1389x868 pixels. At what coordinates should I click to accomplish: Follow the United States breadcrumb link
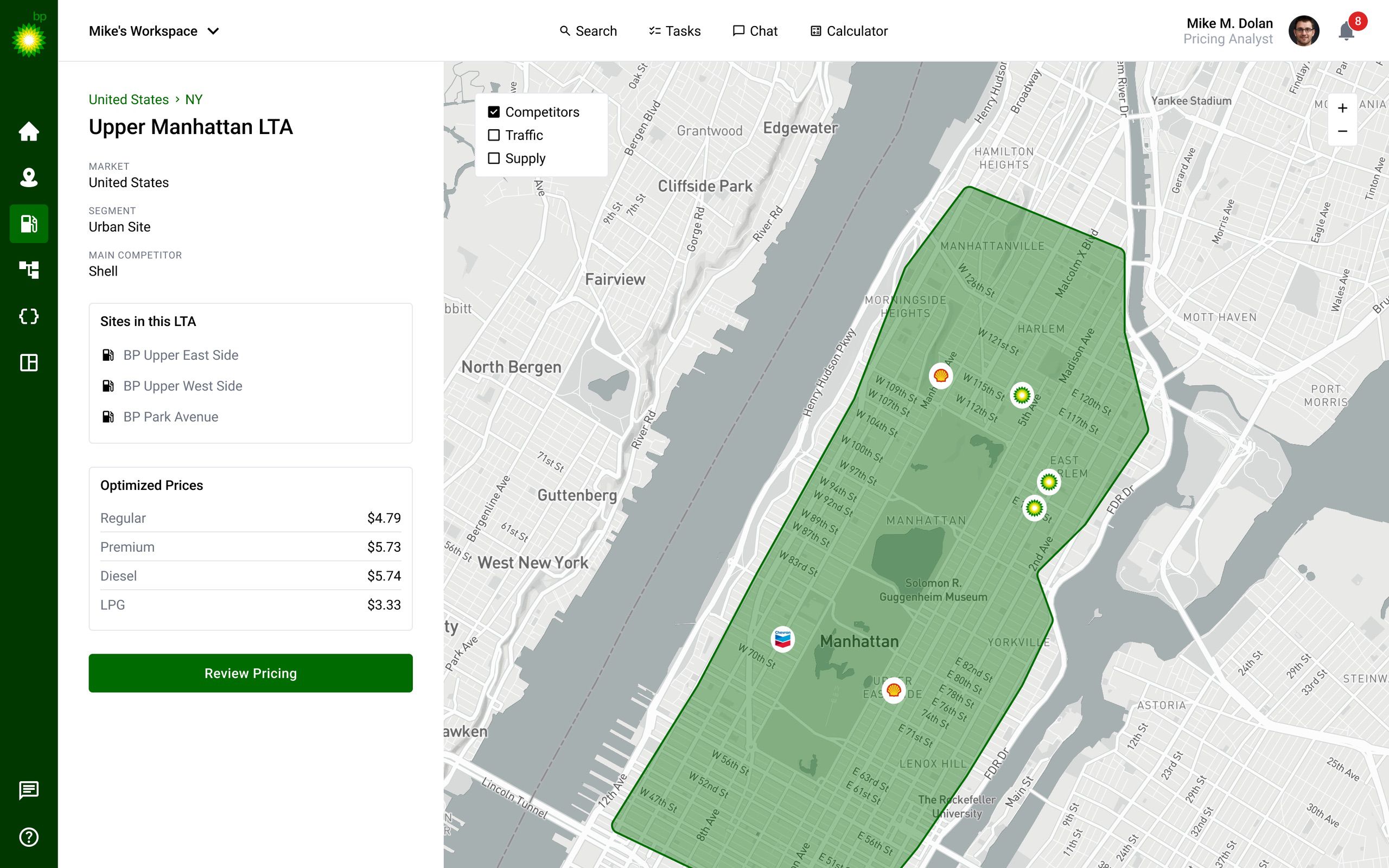pyautogui.click(x=129, y=99)
